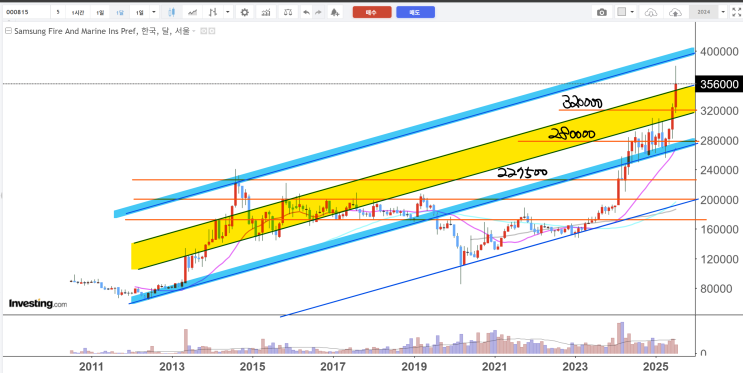The height and width of the screenshot is (373, 743).
Task: Select the 1일 daily interval
Action: click(100, 12)
